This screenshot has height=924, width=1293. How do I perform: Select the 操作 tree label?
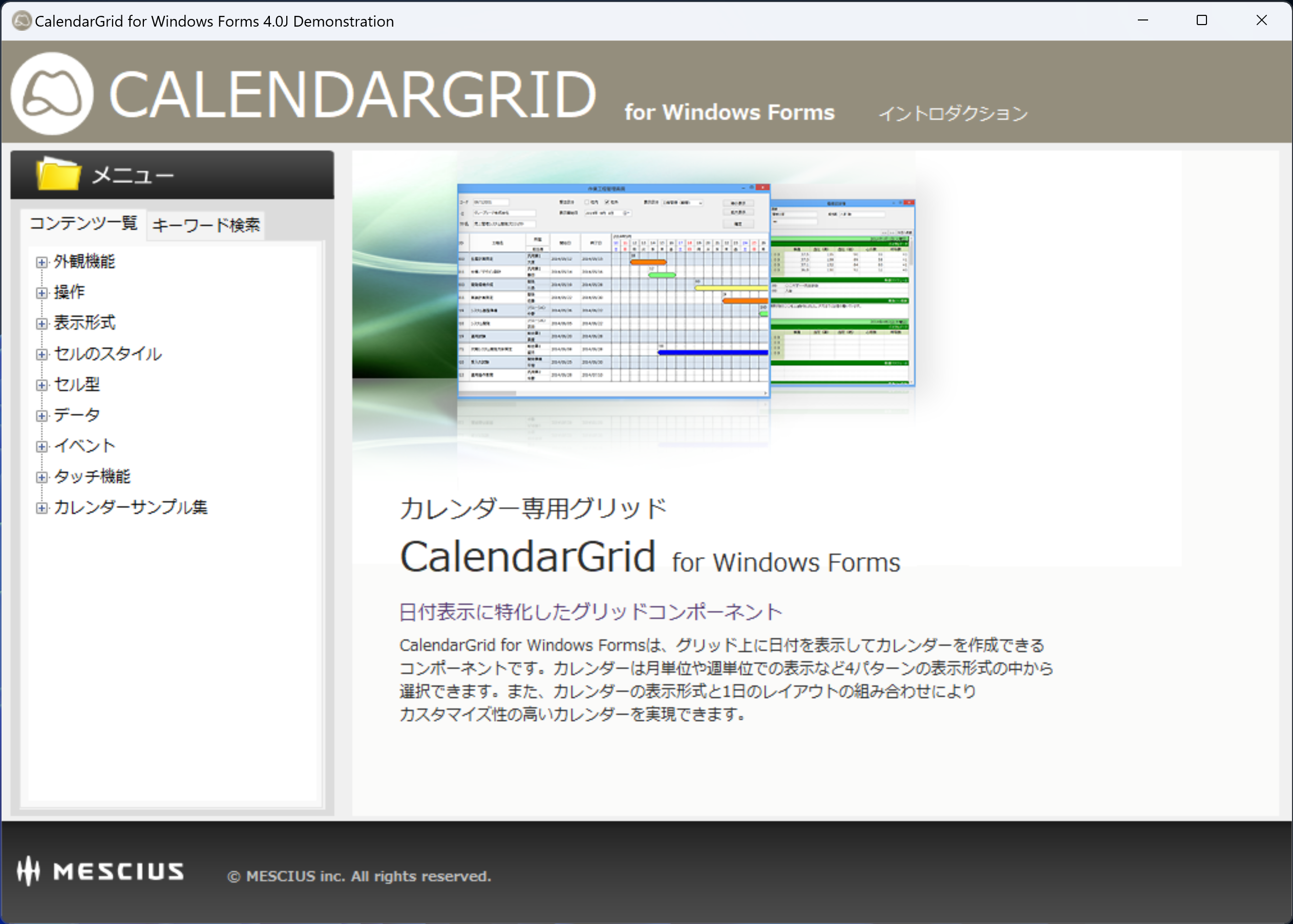69,292
